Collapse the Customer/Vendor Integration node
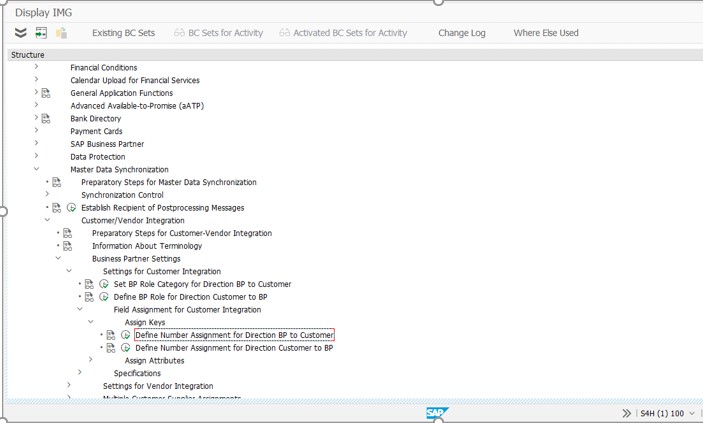The height and width of the screenshot is (423, 703). [x=47, y=220]
